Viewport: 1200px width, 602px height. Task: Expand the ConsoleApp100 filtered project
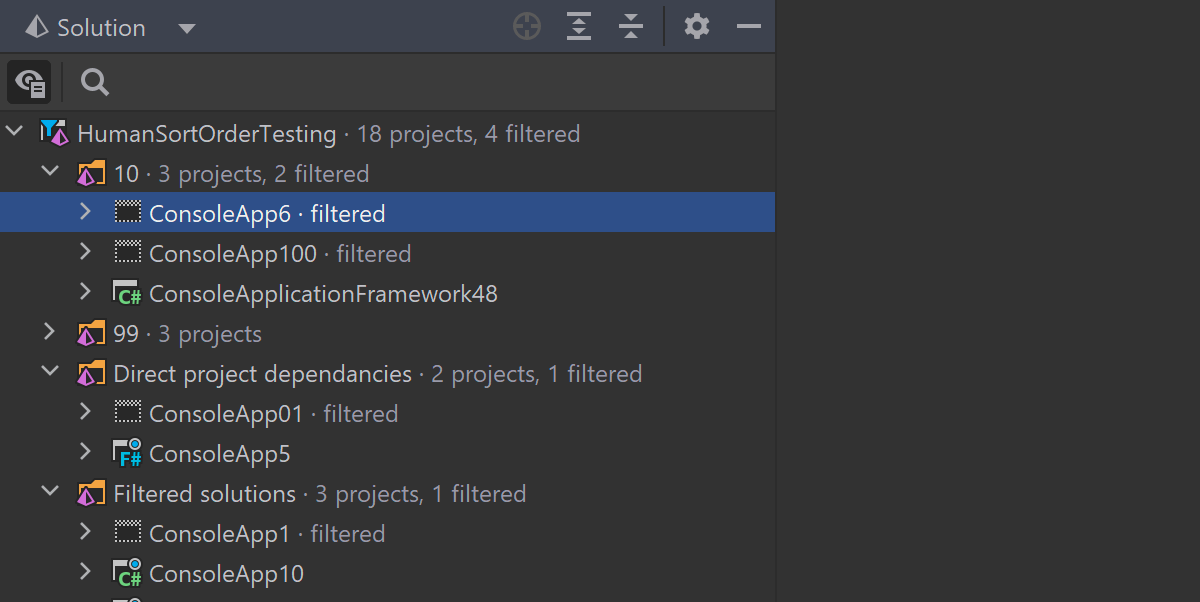[x=86, y=253]
